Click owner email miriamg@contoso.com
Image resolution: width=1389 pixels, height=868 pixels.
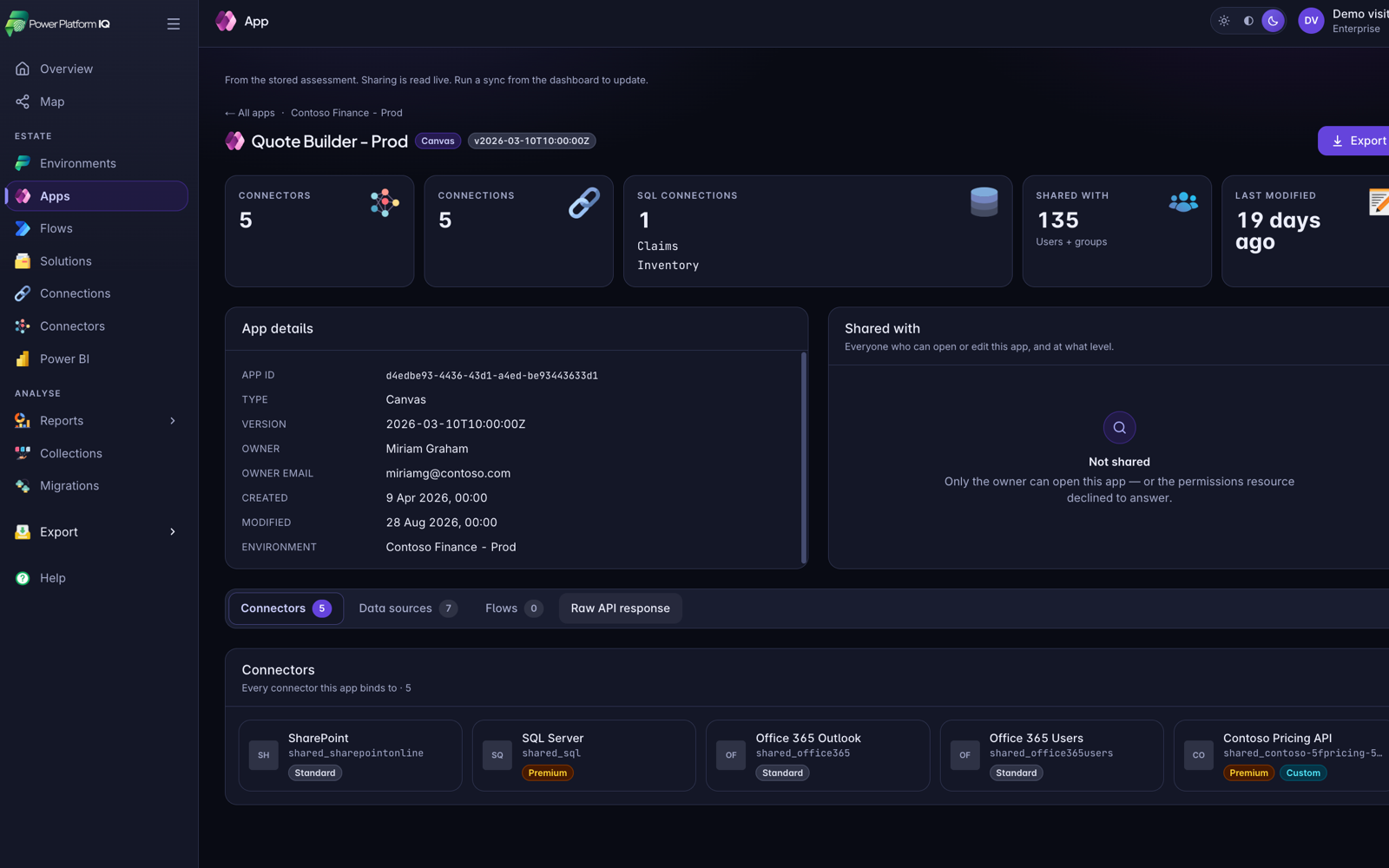(x=448, y=473)
